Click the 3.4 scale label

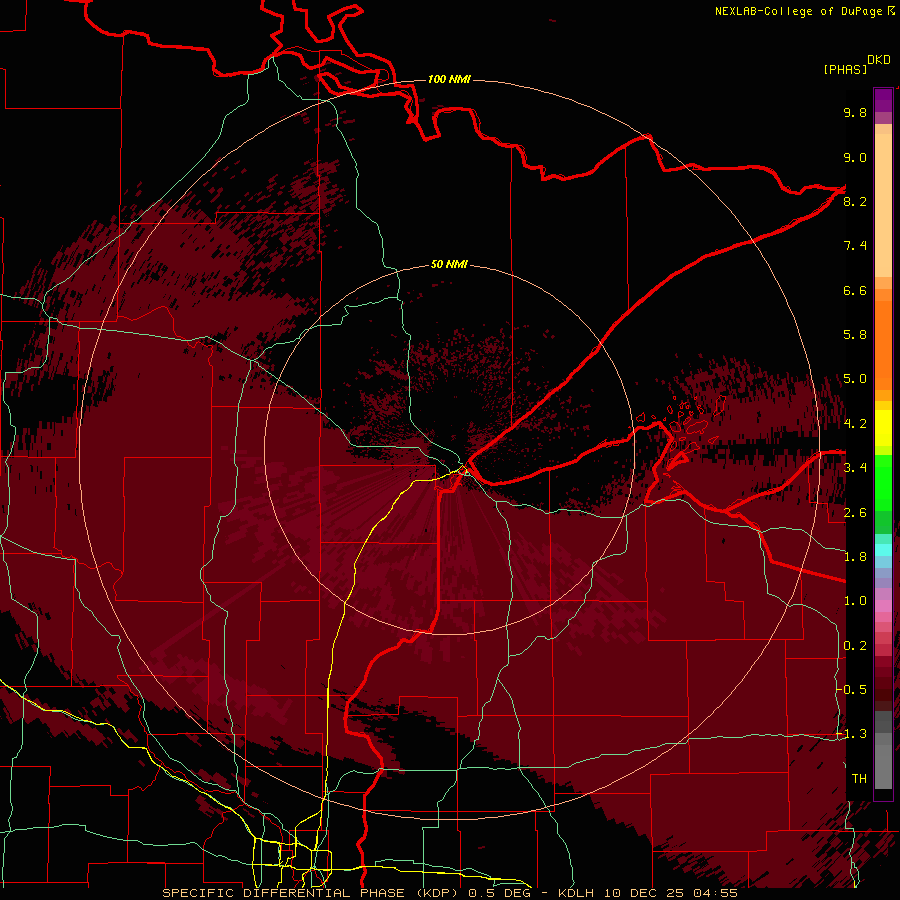click(x=855, y=468)
